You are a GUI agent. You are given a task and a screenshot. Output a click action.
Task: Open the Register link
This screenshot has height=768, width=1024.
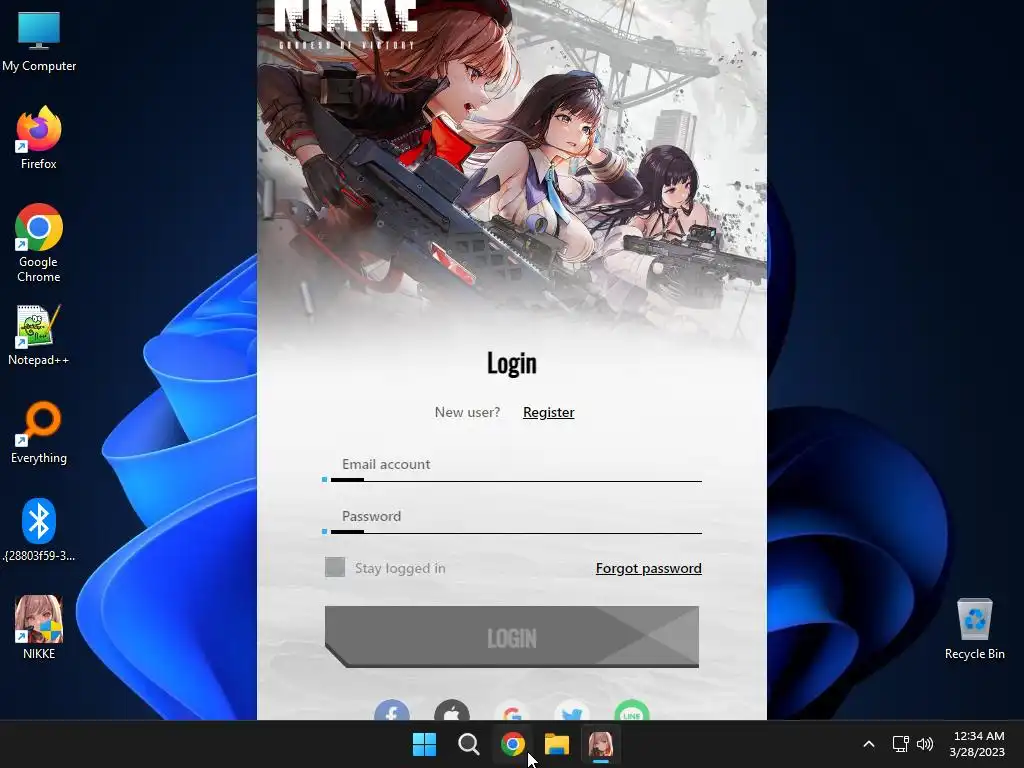549,412
